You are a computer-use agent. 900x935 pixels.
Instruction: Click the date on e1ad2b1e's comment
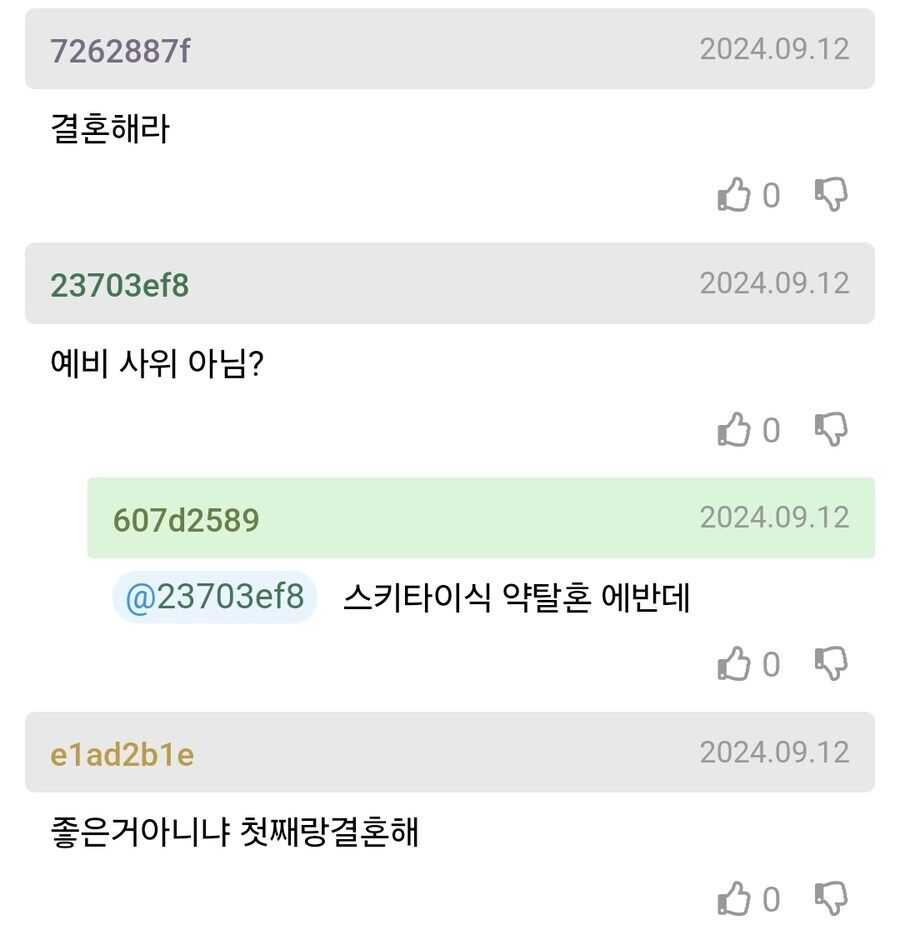pyautogui.click(x=774, y=752)
